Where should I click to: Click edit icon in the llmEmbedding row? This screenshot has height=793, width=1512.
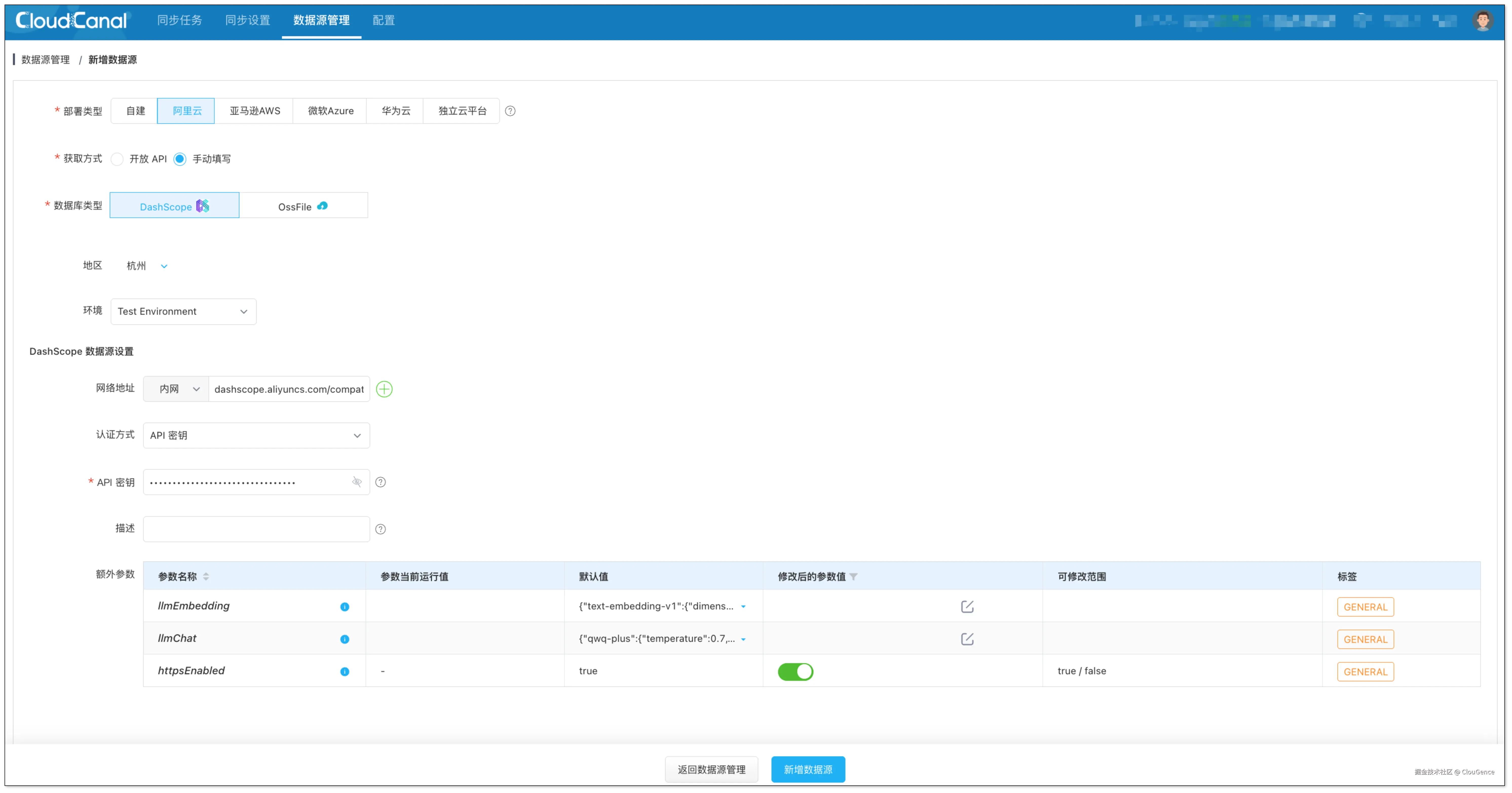point(967,606)
